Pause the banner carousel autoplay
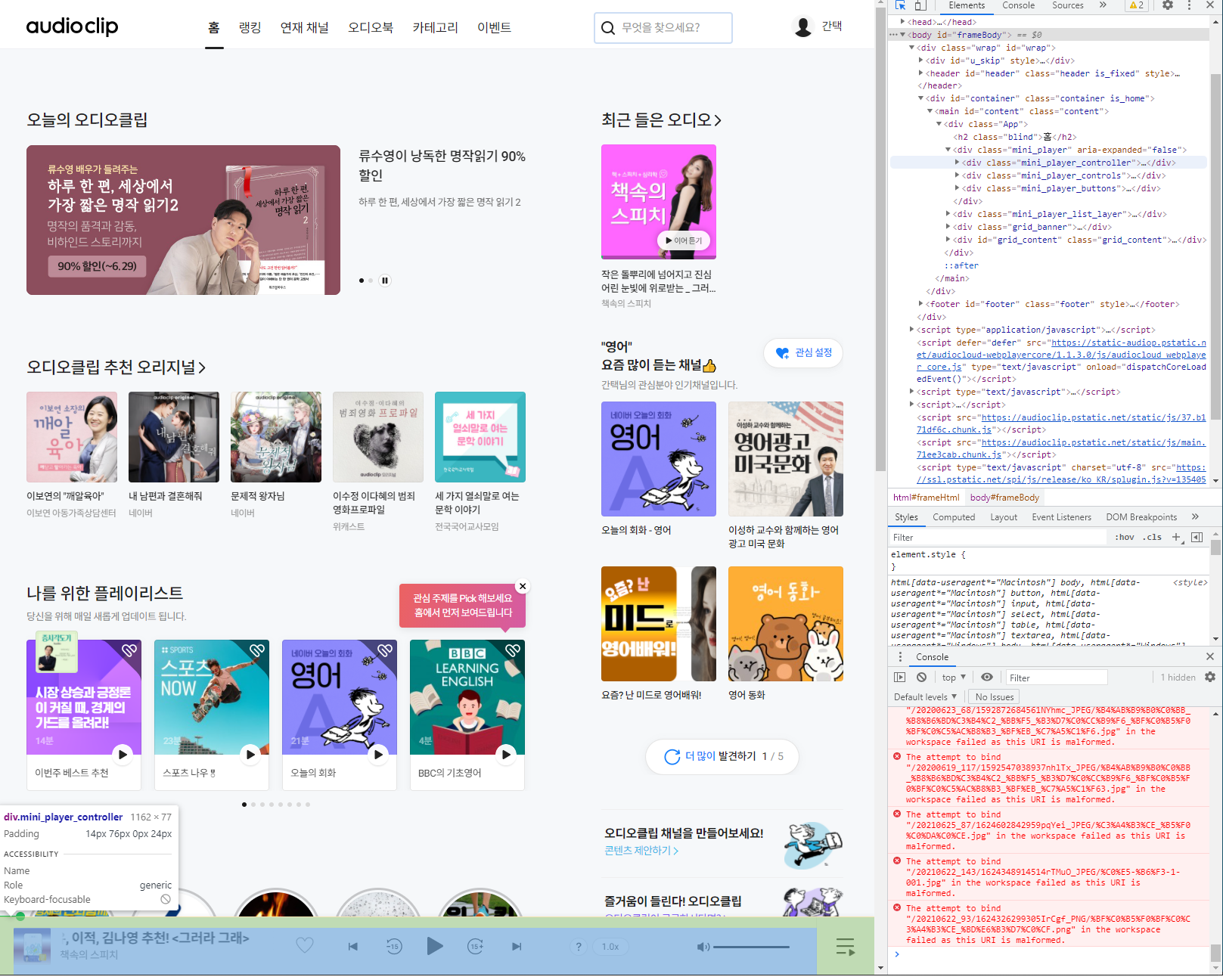The image size is (1223, 980). point(385,281)
